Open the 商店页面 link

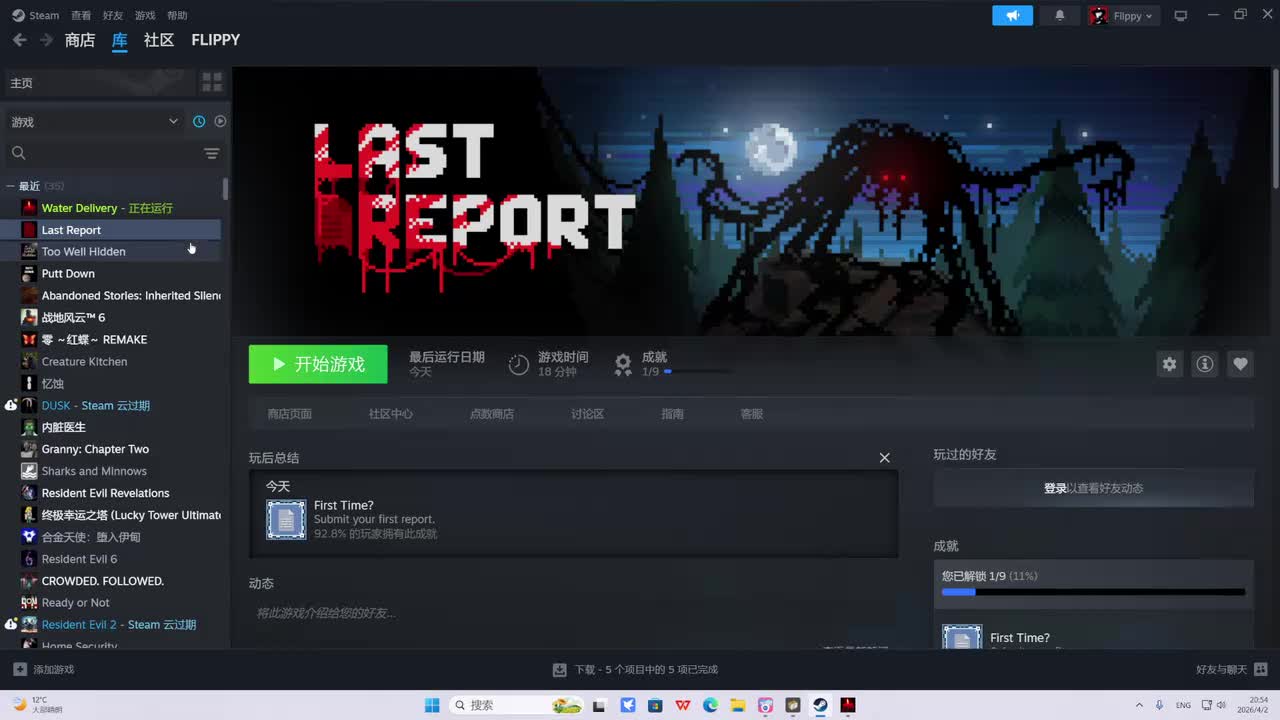pos(290,414)
